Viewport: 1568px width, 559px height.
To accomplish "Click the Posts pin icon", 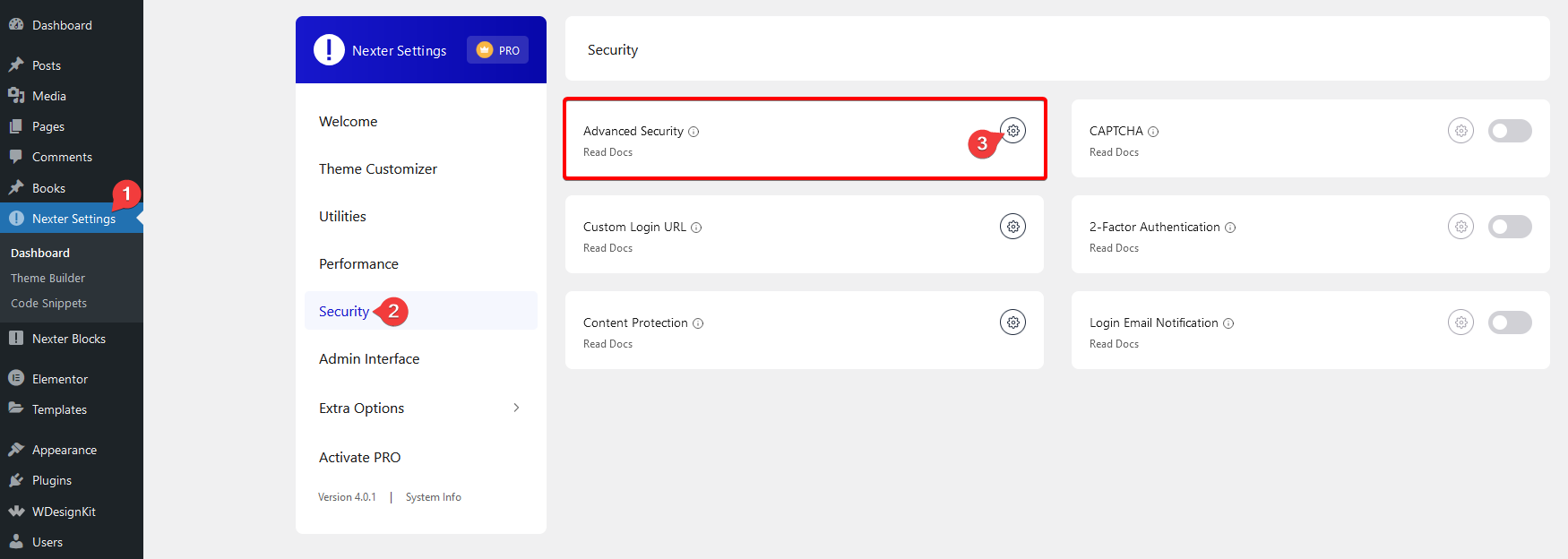I will click(16, 64).
